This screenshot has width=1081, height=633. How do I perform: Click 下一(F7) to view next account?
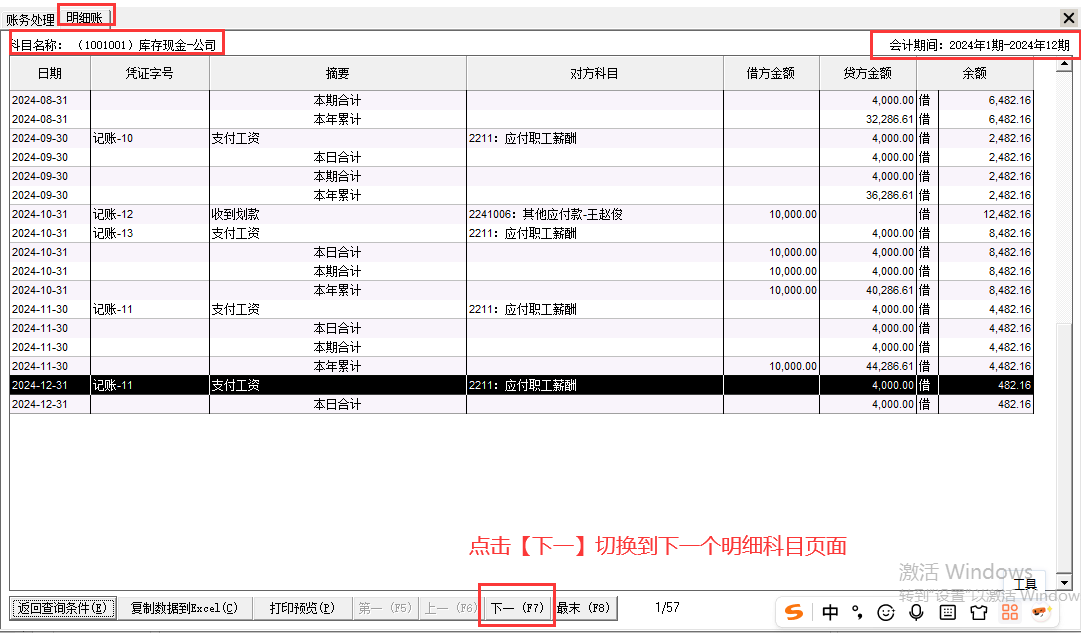coord(516,607)
